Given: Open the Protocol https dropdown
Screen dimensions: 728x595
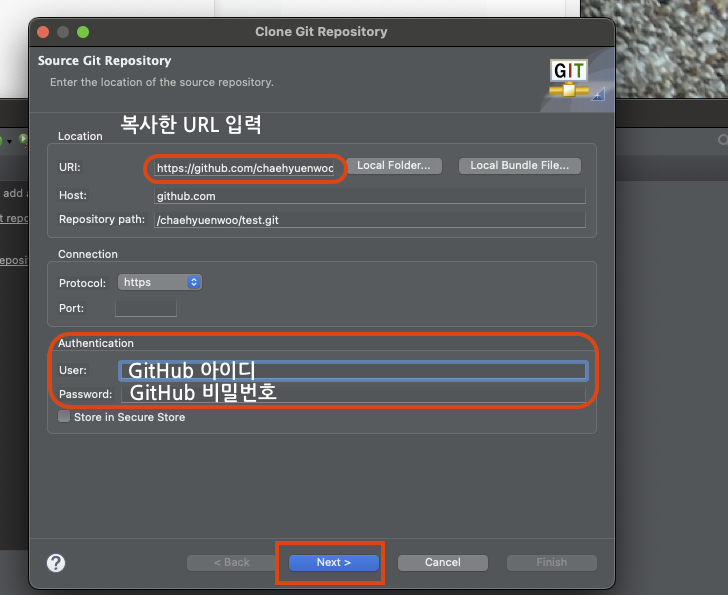Looking at the screenshot, I should (x=159, y=282).
